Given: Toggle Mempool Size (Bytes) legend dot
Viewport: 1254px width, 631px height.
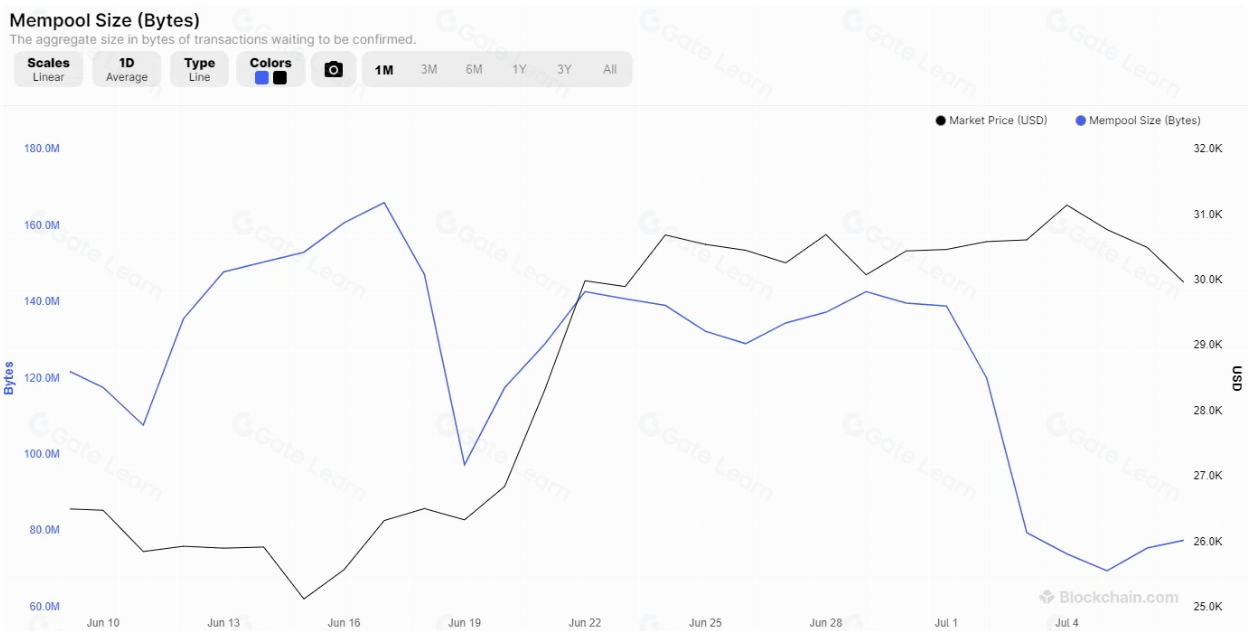Looking at the screenshot, I should pos(1080,121).
